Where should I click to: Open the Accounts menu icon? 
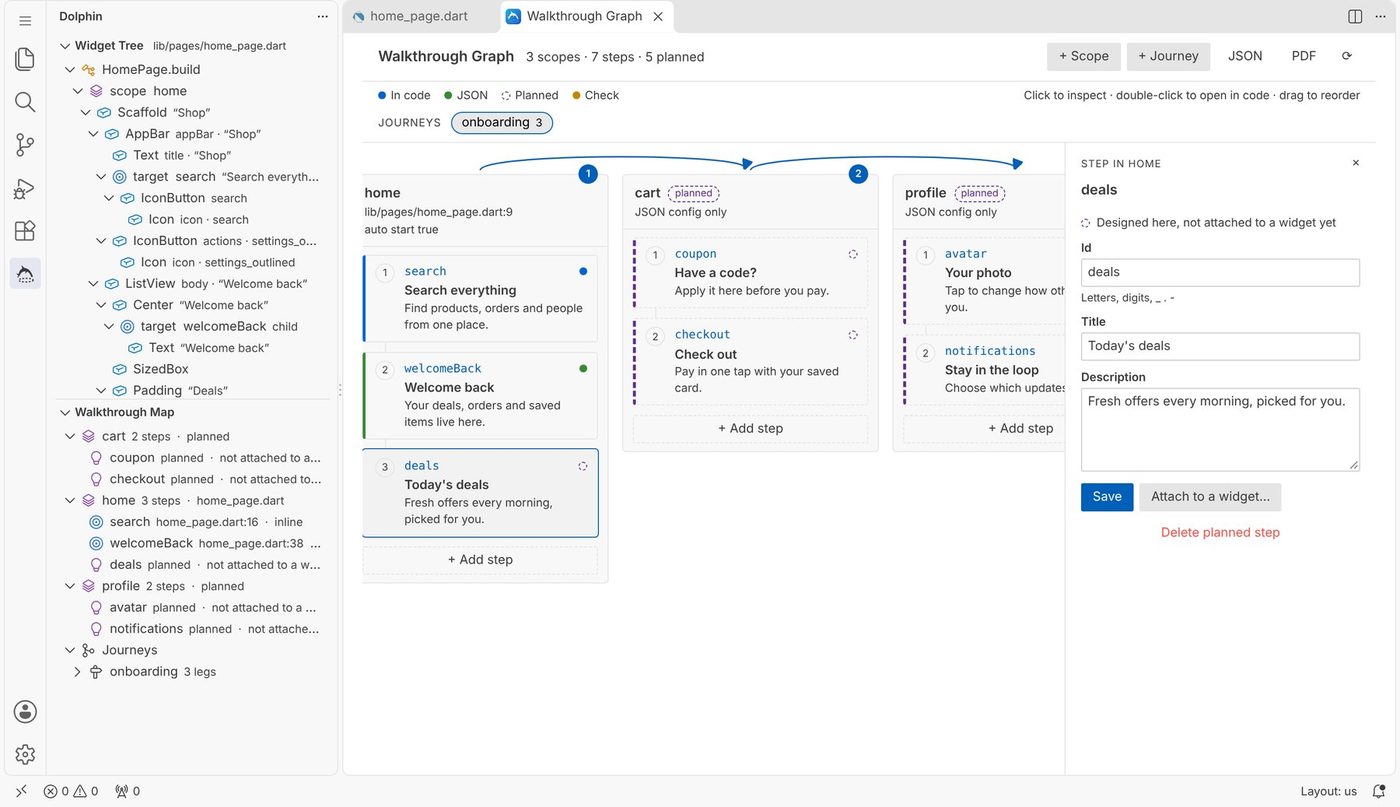click(25, 711)
